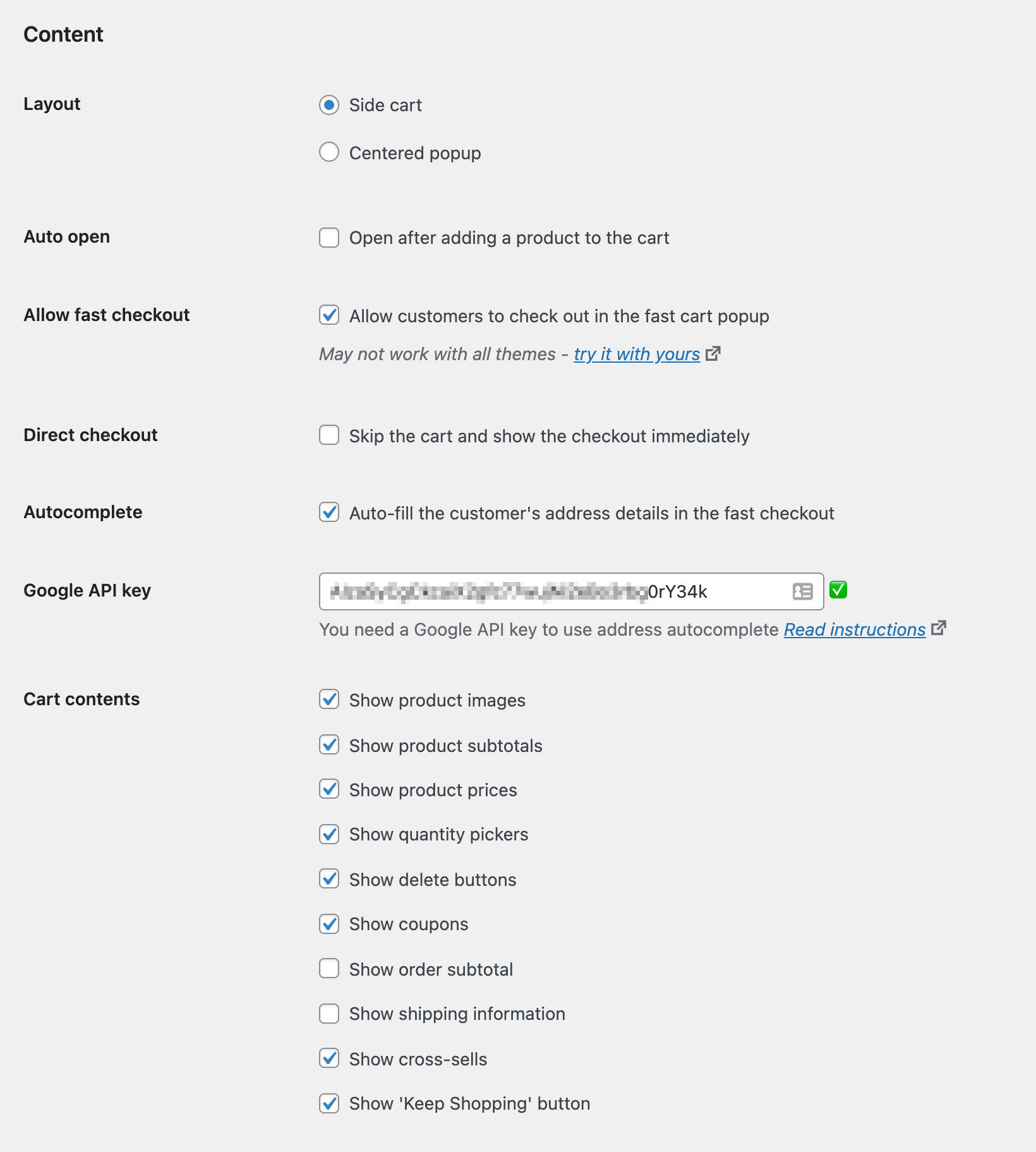Disable 'Allow customers to check out in the fast cart popup'
The image size is (1036, 1152).
(328, 315)
